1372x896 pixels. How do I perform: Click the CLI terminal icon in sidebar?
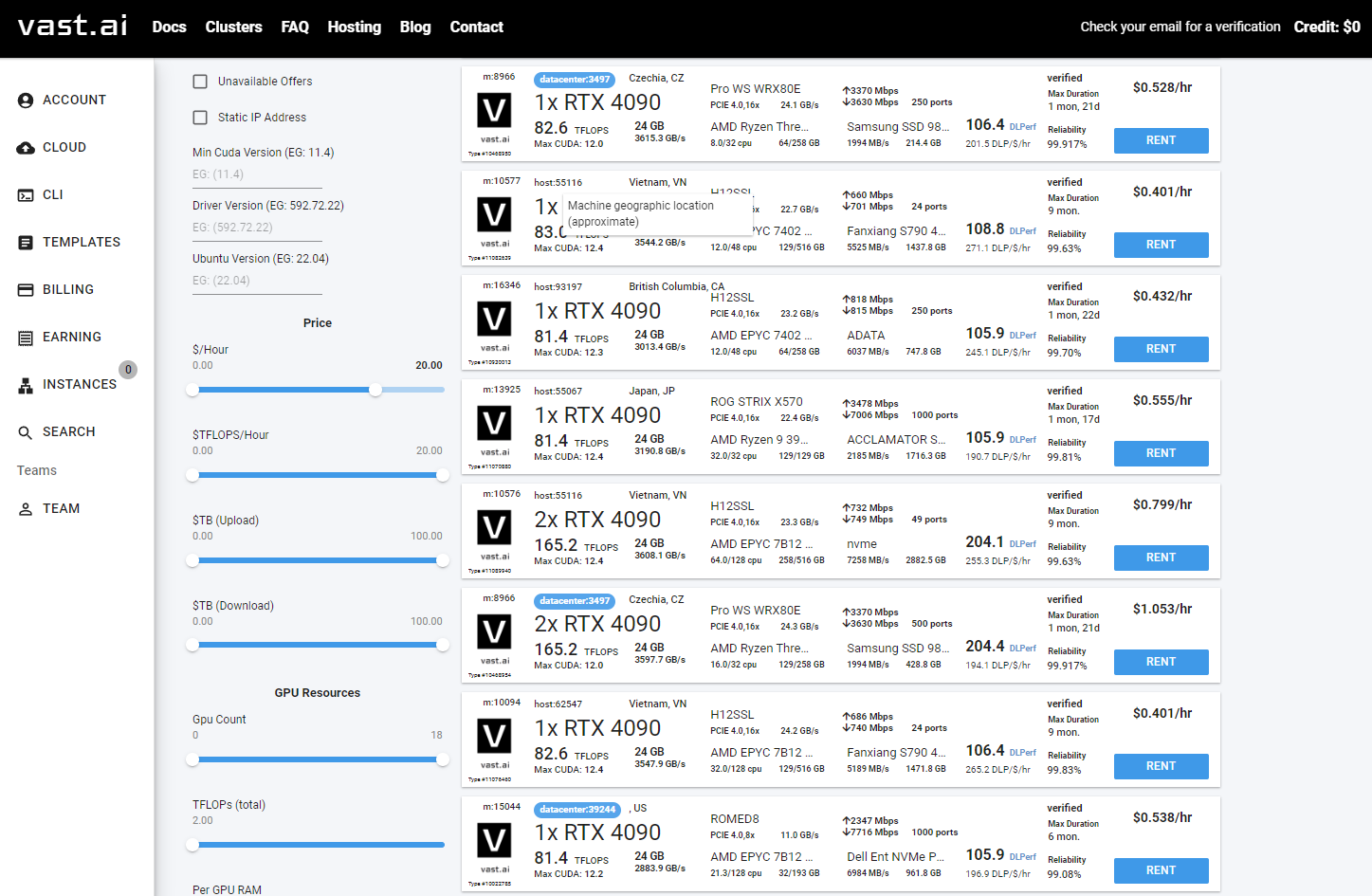(26, 195)
